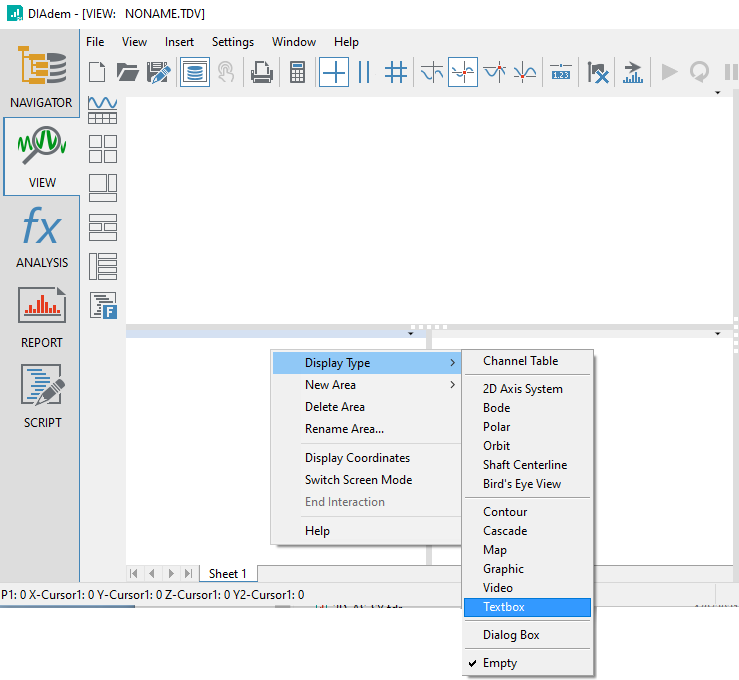The width and height of the screenshot is (739, 680).
Task: Select the Sheet 1 tab
Action: point(227,574)
